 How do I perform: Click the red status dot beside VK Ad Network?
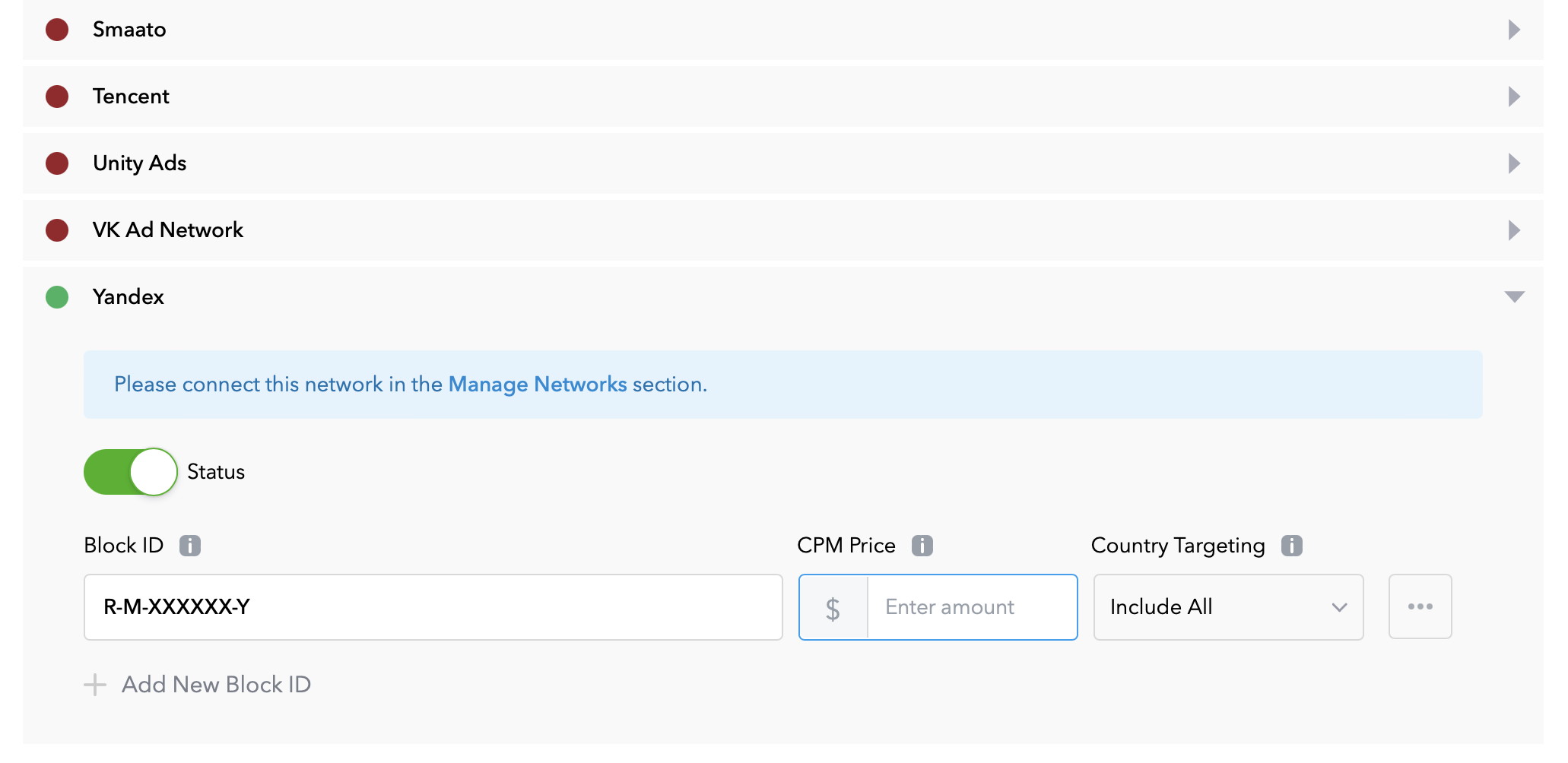pos(57,230)
